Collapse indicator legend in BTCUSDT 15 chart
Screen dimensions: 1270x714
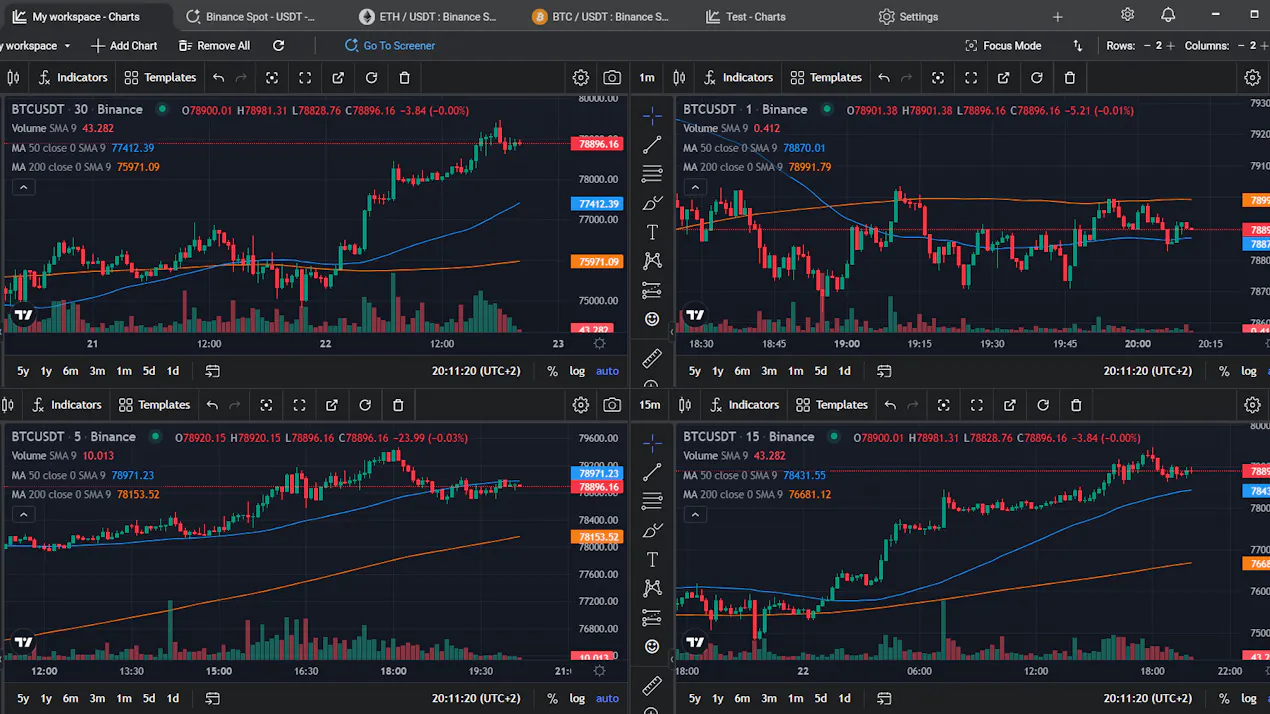click(694, 515)
